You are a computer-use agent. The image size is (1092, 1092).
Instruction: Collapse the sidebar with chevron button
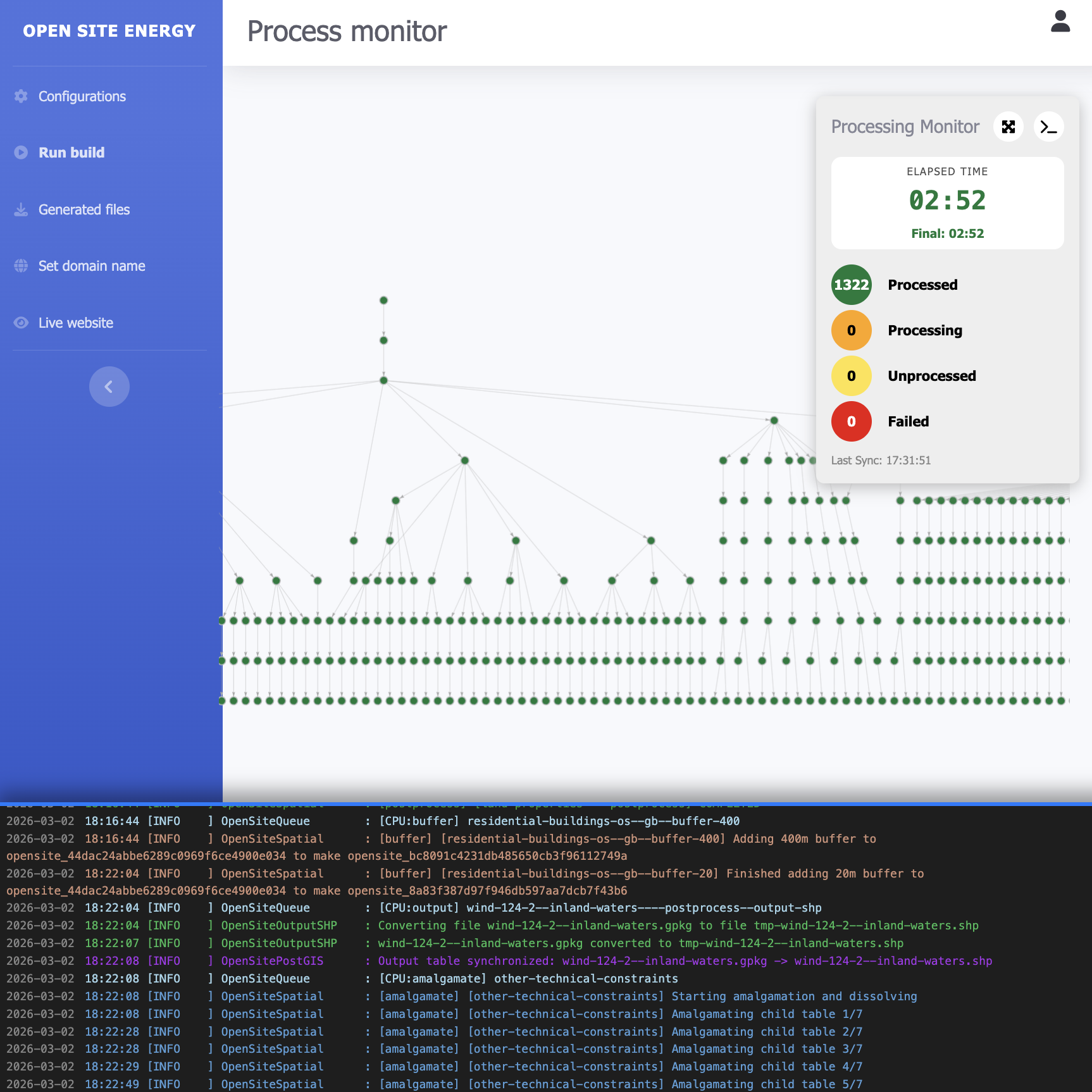(x=109, y=387)
